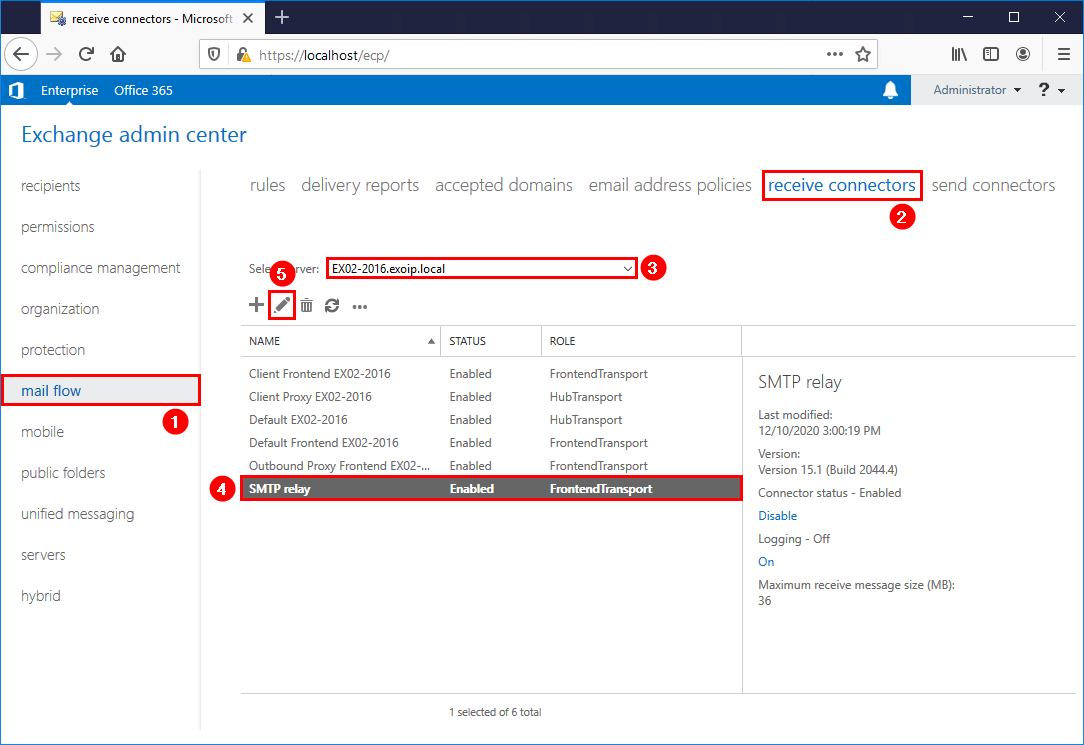Select the Default EX02-2016 connector row
Image resolution: width=1084 pixels, height=745 pixels.
(x=491, y=419)
